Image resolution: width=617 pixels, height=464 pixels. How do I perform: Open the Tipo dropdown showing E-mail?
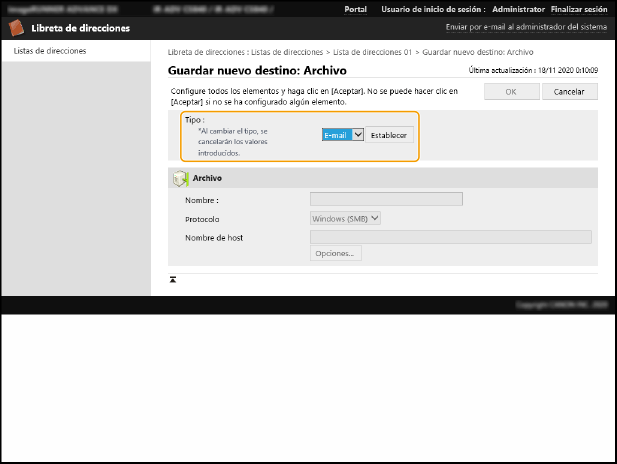[342, 134]
